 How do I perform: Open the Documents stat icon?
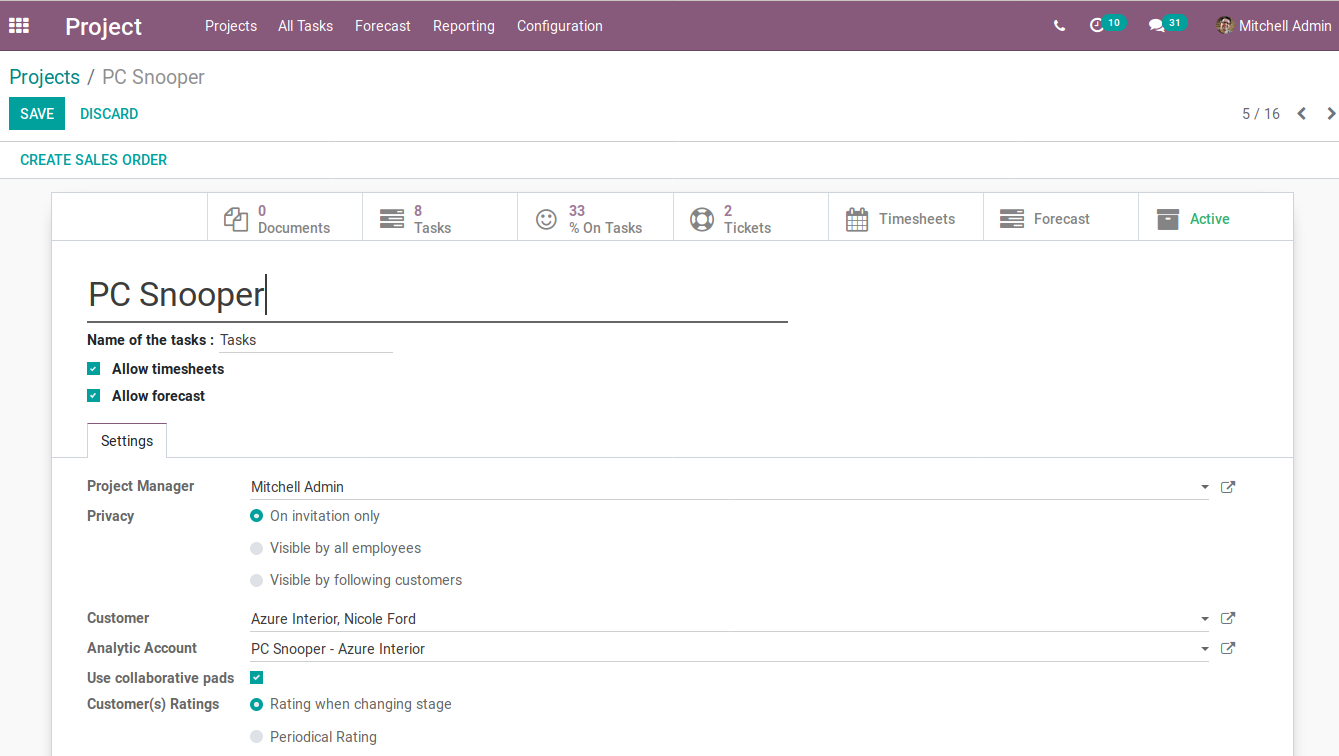pyautogui.click(x=236, y=219)
